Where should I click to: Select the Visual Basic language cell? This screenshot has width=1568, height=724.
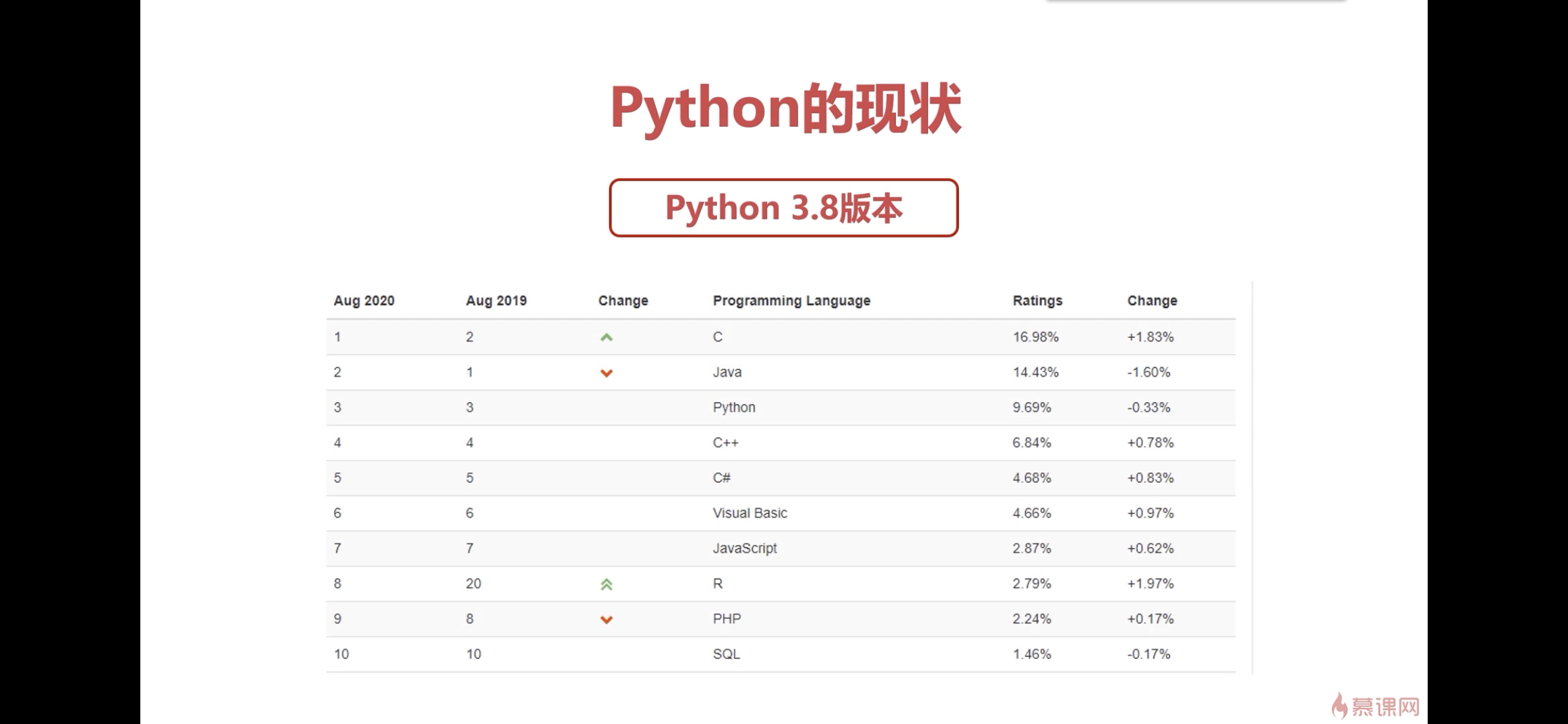point(750,513)
